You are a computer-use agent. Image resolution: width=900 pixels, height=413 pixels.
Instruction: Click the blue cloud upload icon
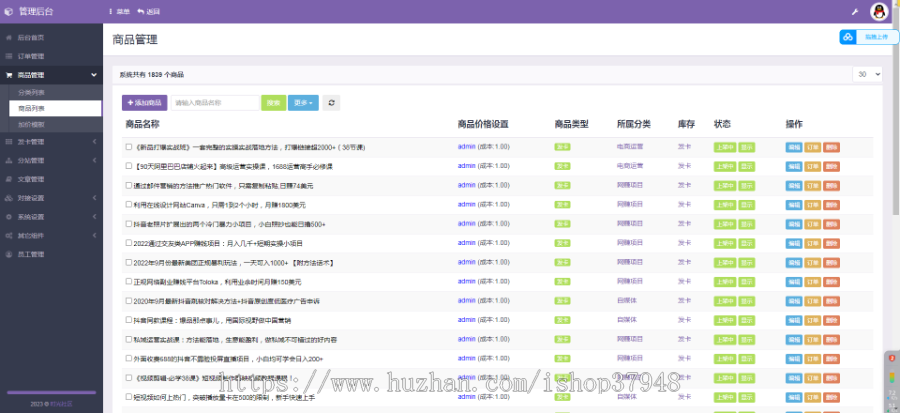848,37
